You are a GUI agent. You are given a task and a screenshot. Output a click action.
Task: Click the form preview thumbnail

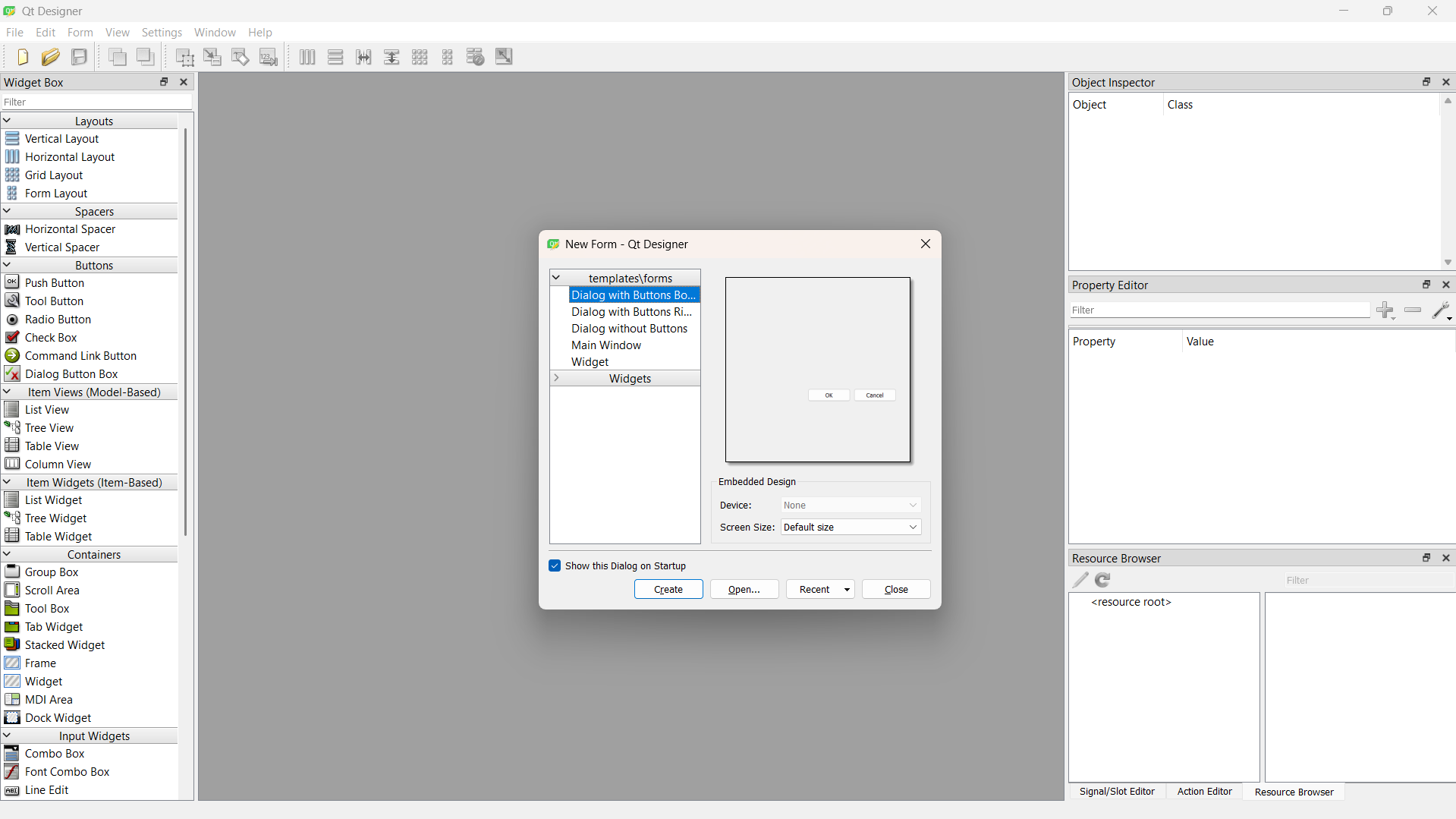818,370
